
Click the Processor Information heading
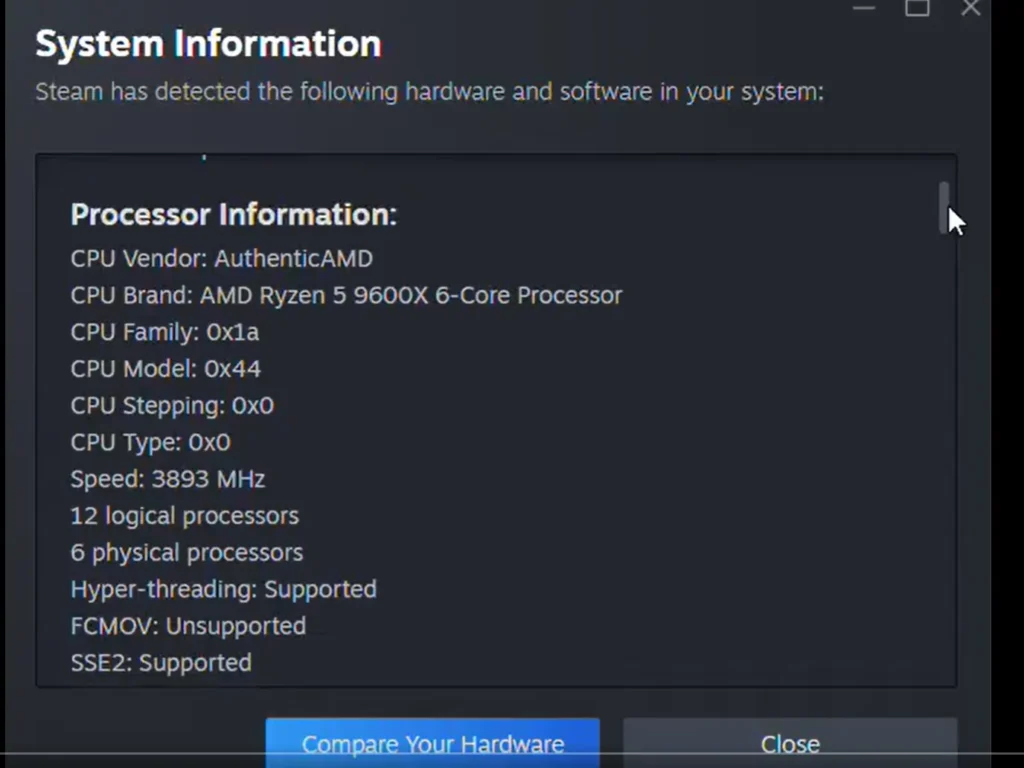coord(233,214)
